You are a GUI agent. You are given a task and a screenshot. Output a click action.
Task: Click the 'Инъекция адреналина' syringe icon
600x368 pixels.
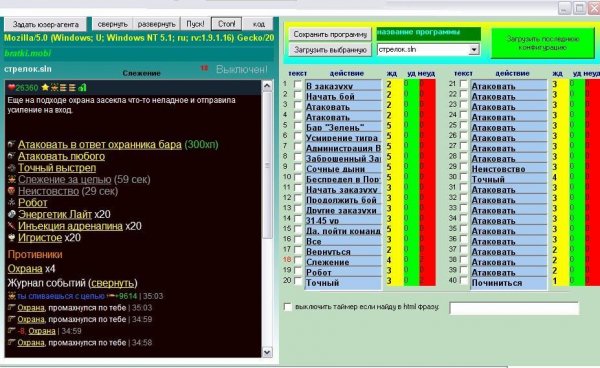click(11, 226)
